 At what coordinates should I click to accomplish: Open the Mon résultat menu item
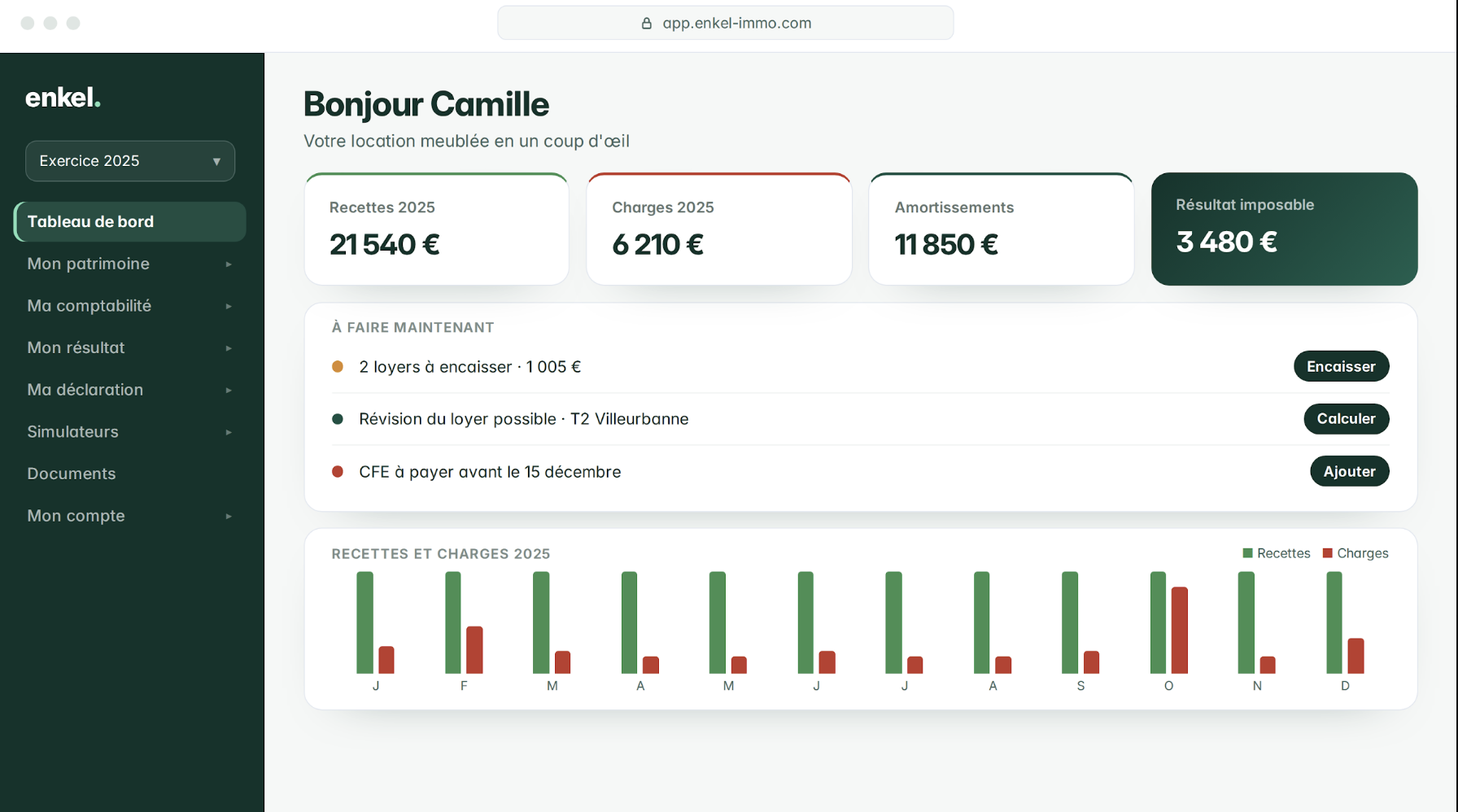pos(130,347)
